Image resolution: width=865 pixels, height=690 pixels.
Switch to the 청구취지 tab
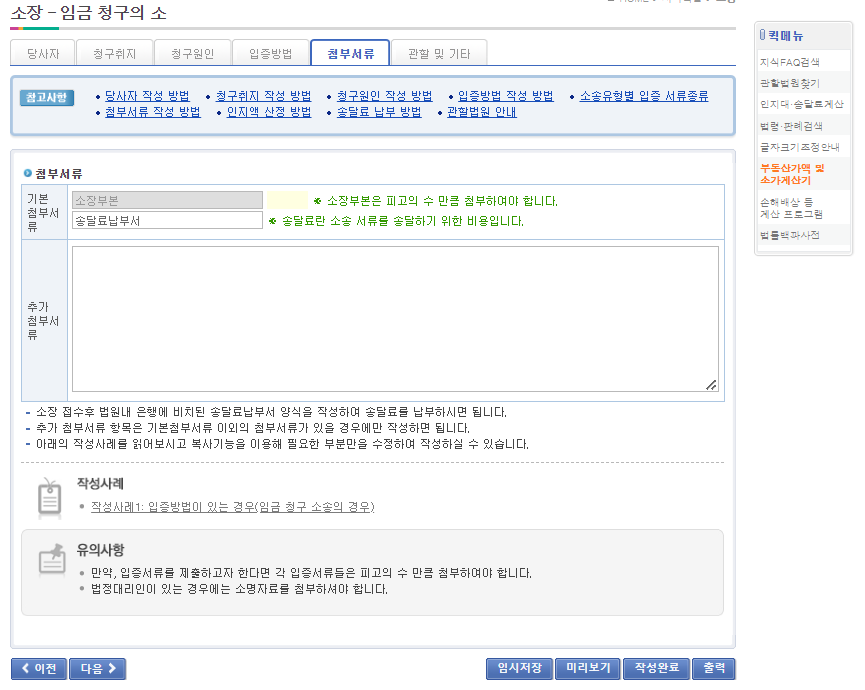[114, 55]
